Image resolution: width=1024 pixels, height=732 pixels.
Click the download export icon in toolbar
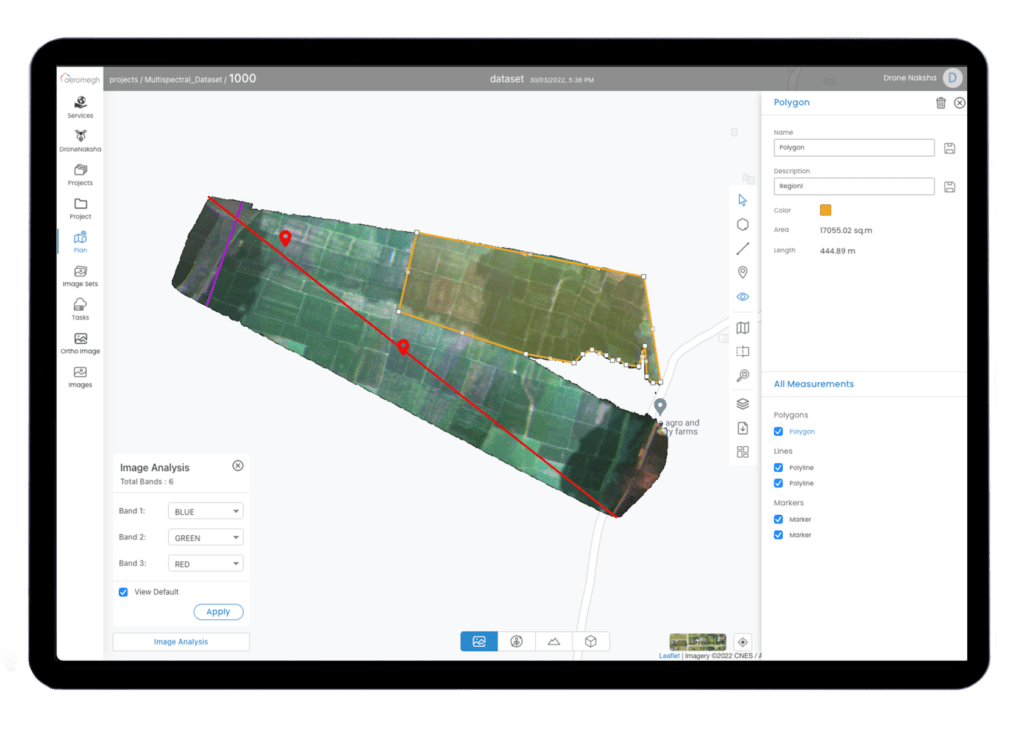click(x=742, y=428)
